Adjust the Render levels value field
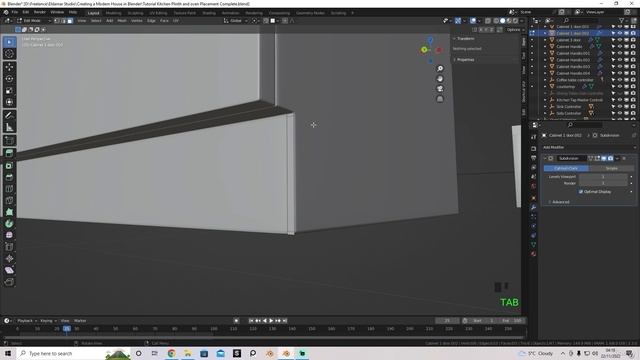Screen dimensions: 640x360 603,183
